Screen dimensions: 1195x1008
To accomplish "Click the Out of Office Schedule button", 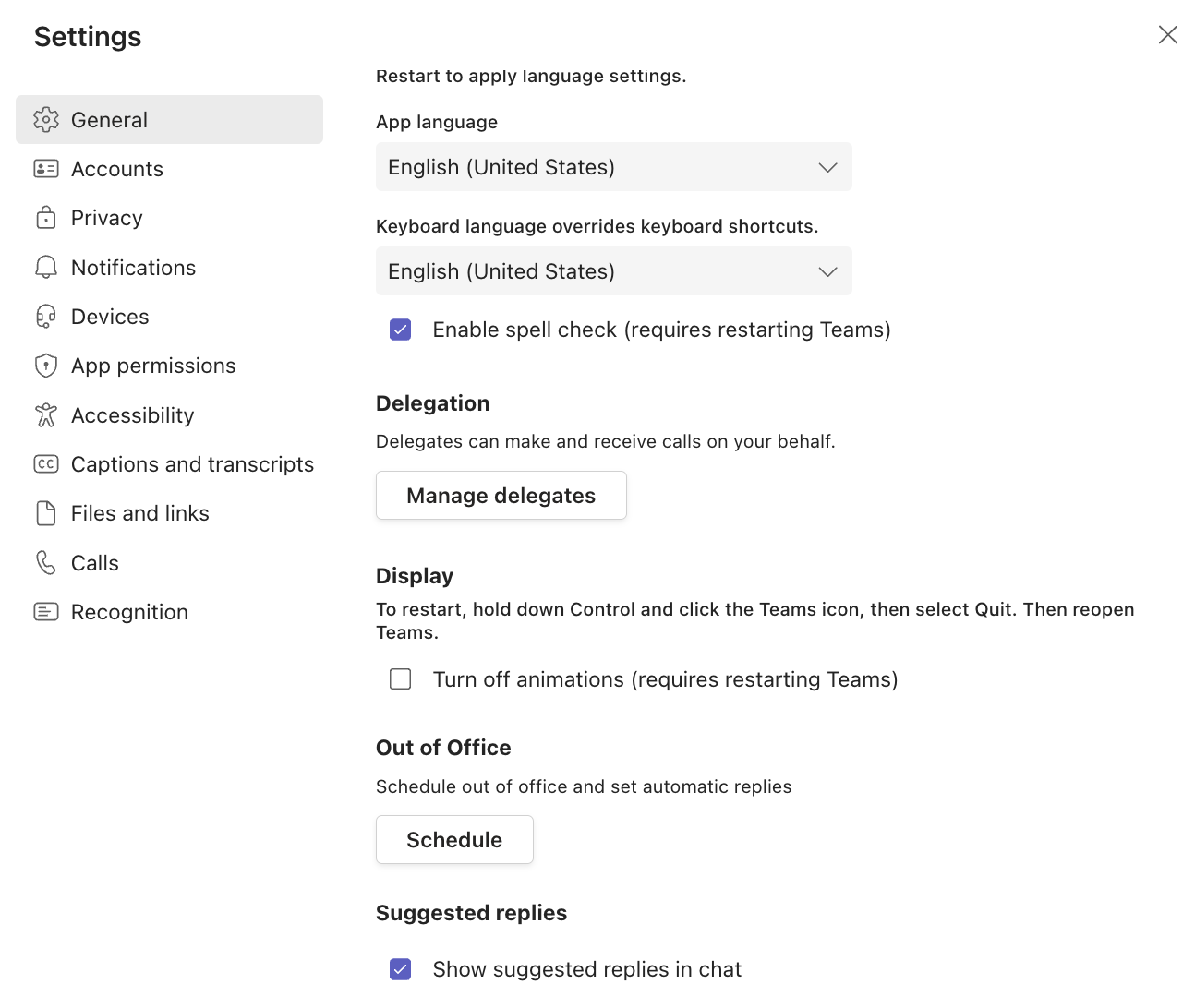I will (454, 840).
